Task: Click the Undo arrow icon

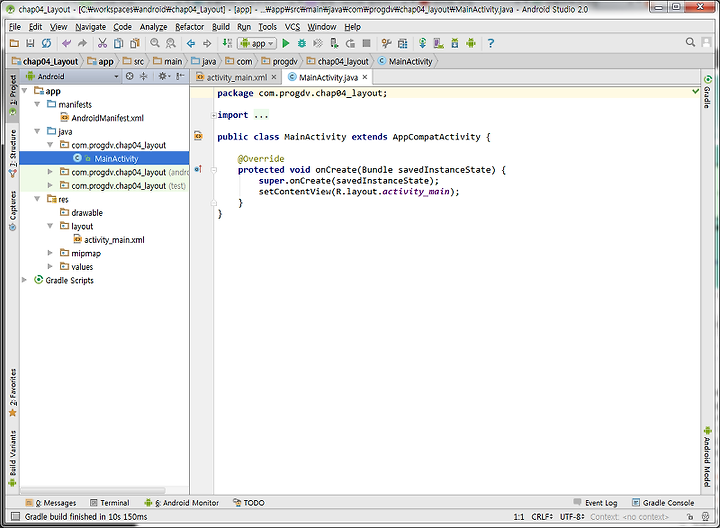Action: coord(67,43)
